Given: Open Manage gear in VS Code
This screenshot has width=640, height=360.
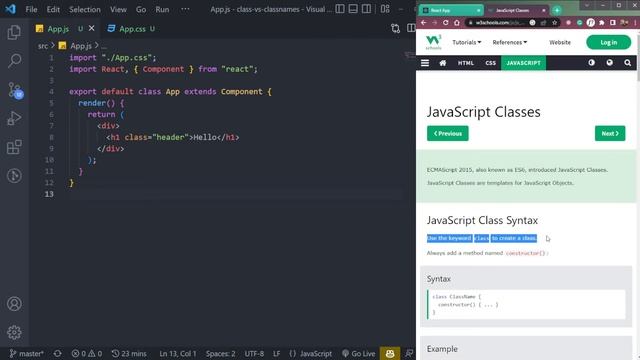Looking at the screenshot, I should coord(14,332).
